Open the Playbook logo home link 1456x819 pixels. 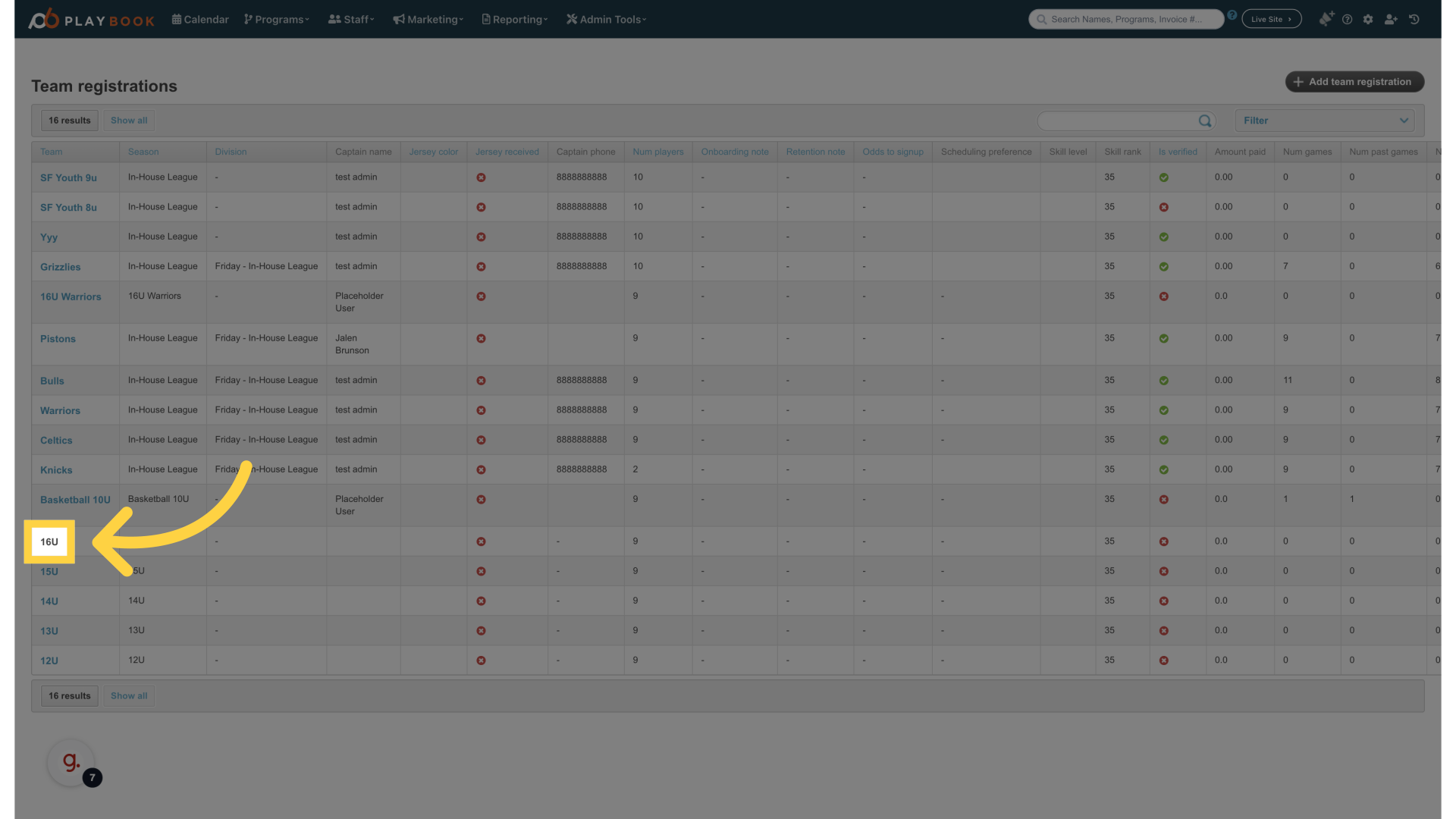pyautogui.click(x=91, y=19)
